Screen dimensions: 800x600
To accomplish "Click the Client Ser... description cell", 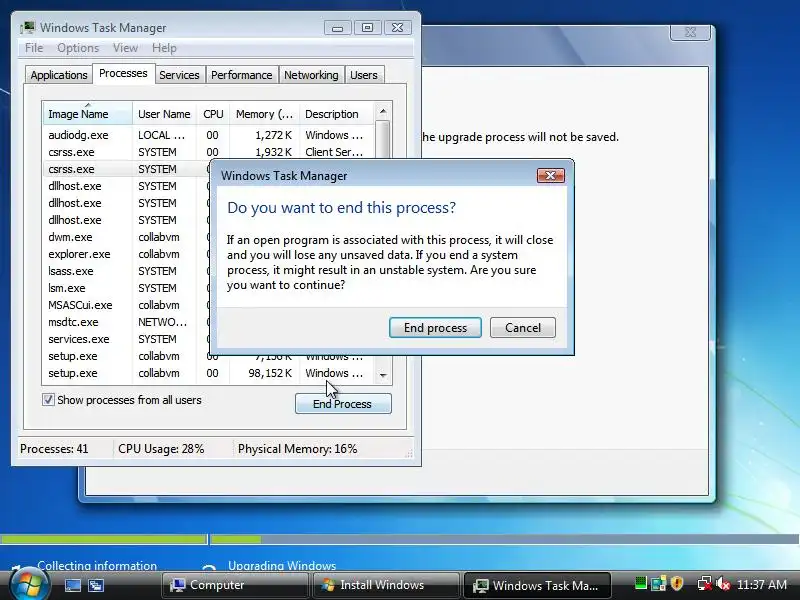I will [x=334, y=152].
